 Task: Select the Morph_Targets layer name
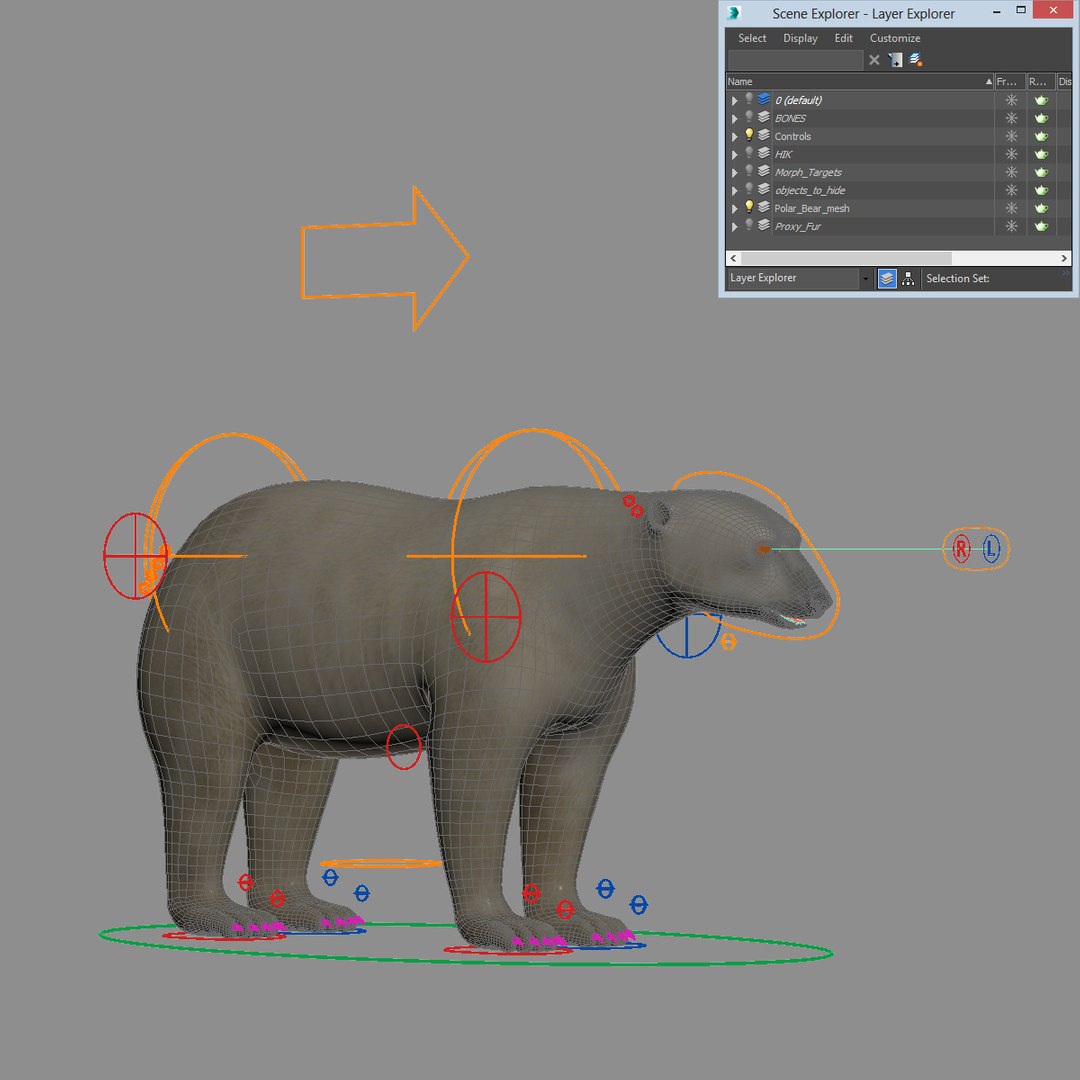click(807, 172)
